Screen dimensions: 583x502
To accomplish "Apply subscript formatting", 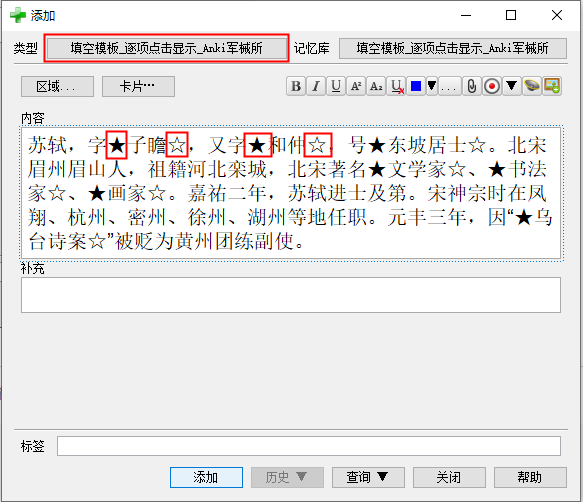I will [376, 86].
